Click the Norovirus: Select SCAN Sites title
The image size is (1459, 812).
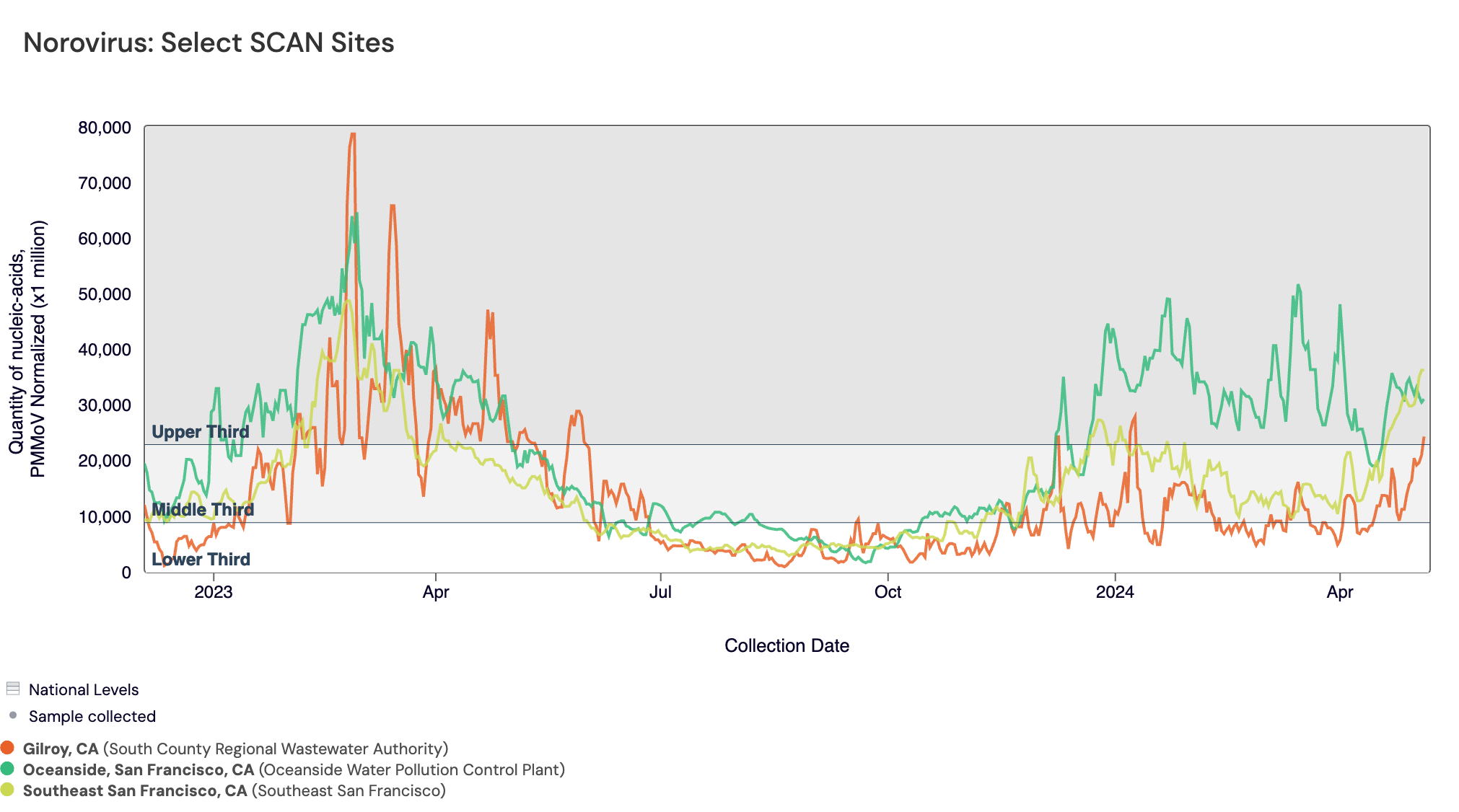(x=209, y=43)
